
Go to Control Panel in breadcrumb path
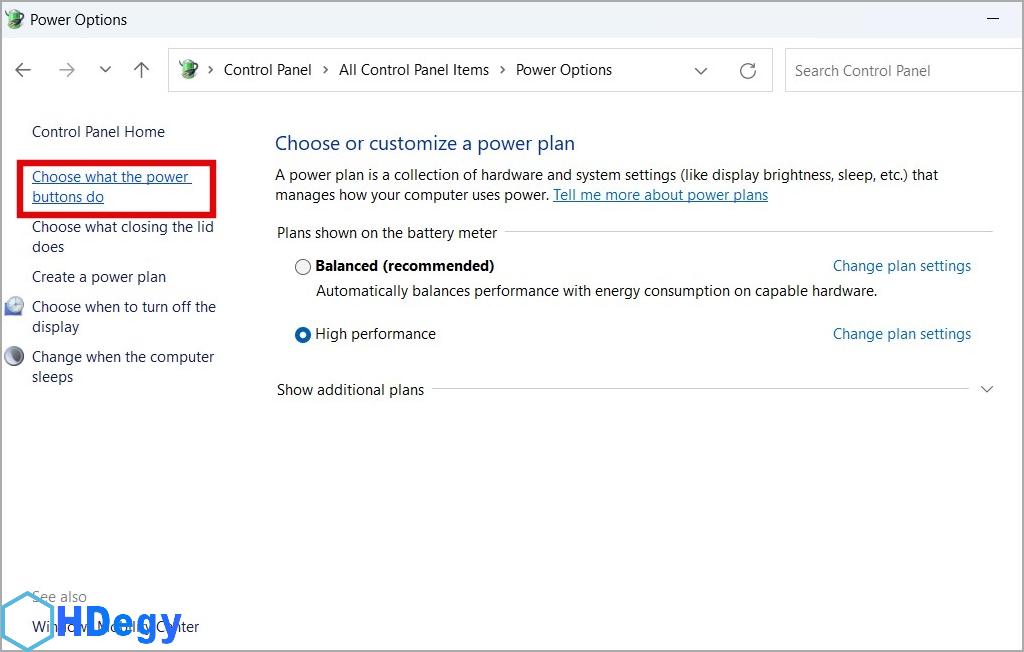(267, 70)
